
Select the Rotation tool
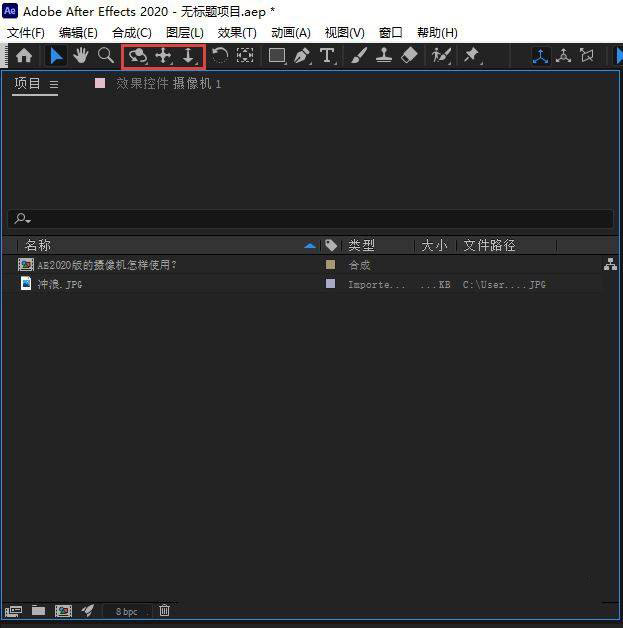pos(220,55)
